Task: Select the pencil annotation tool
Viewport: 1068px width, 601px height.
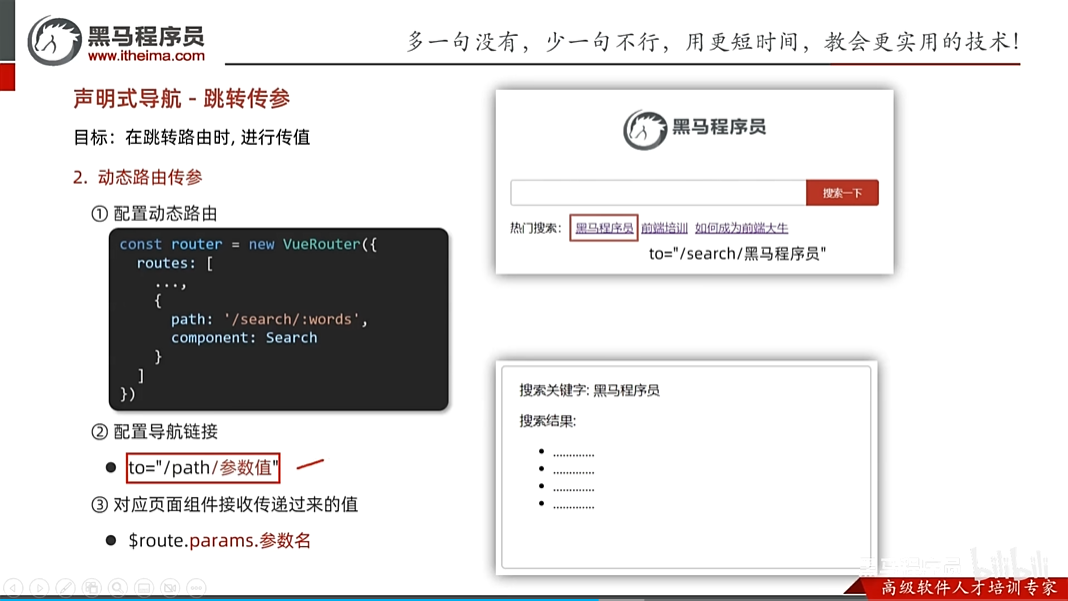Action: pos(65,588)
